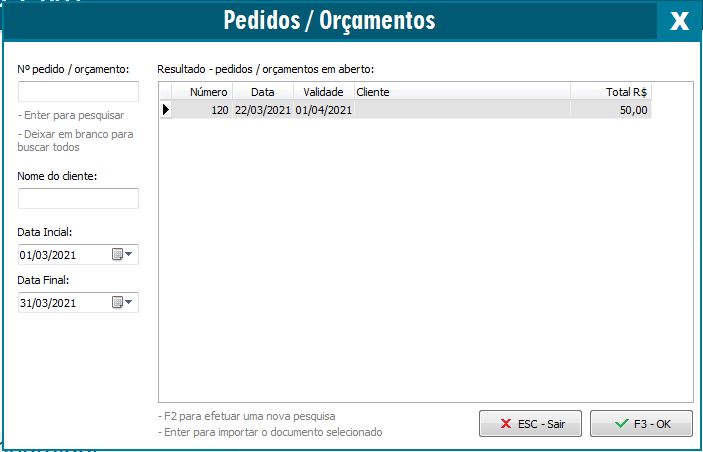Click the ESC - Sair button

pyautogui.click(x=530, y=424)
